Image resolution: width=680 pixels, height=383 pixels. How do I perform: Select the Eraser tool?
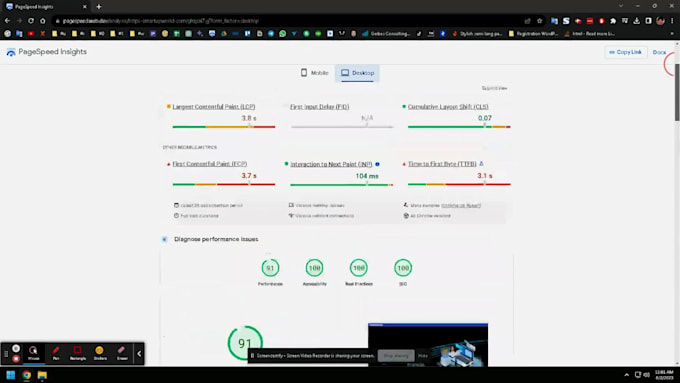pos(122,353)
